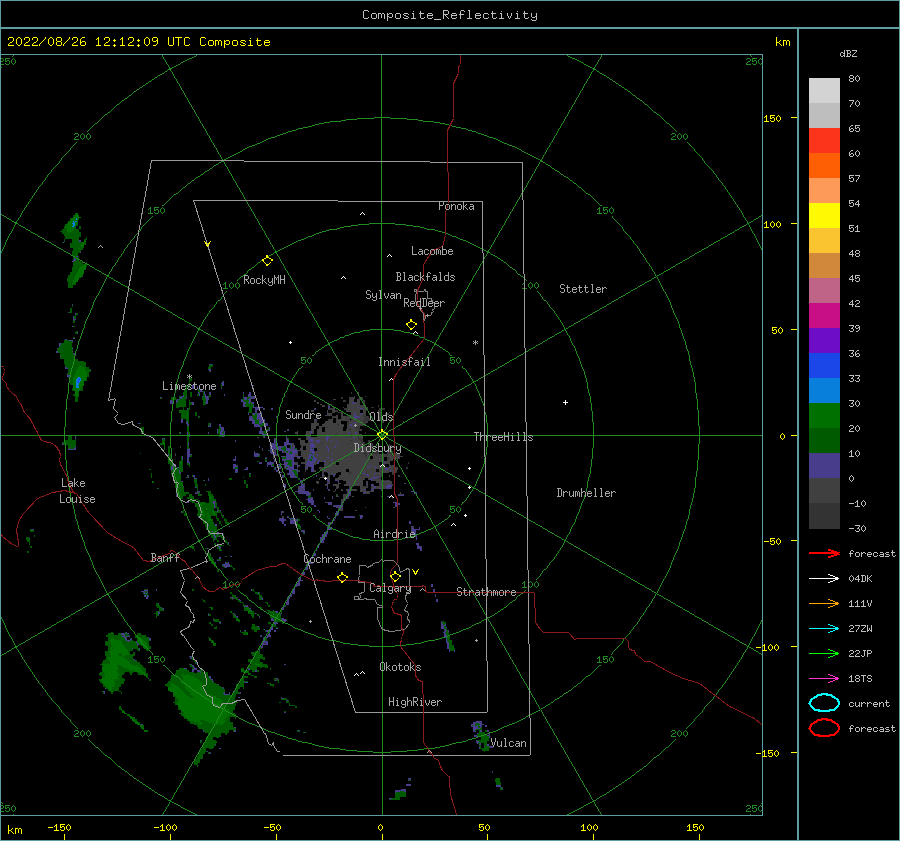Screen dimensions: 900x841
Task: Click the Strathmore label
Action: click(x=486, y=592)
